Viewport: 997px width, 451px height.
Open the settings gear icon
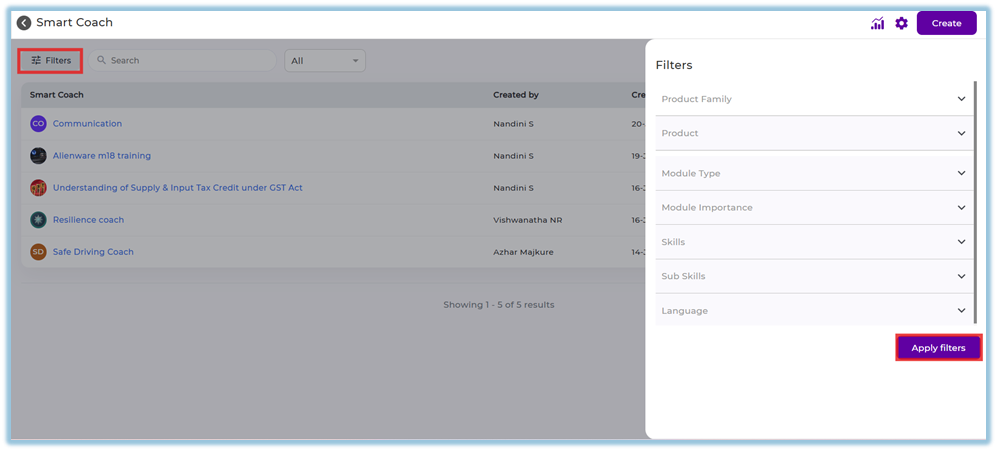coord(901,23)
